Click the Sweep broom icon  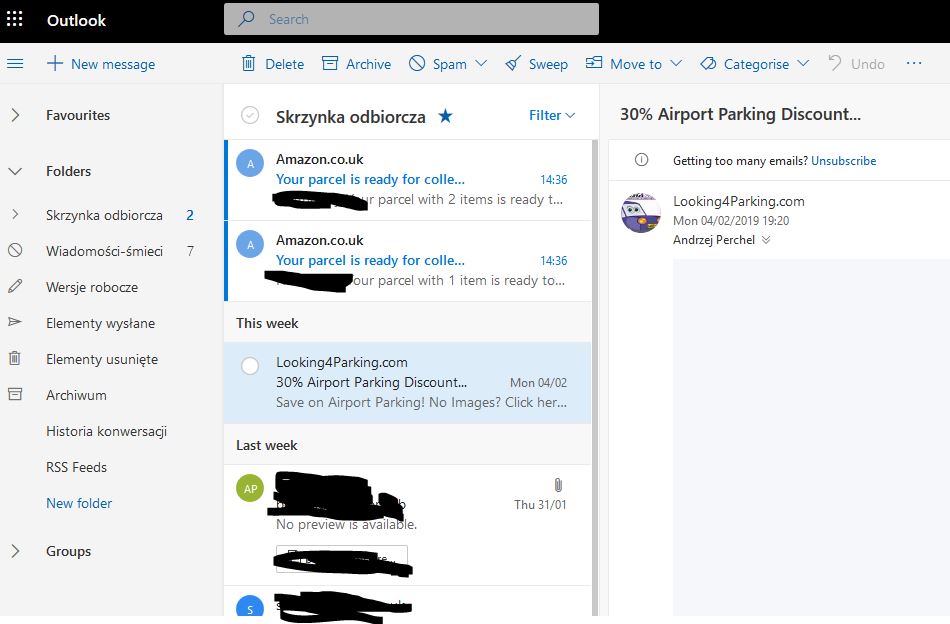pos(513,63)
